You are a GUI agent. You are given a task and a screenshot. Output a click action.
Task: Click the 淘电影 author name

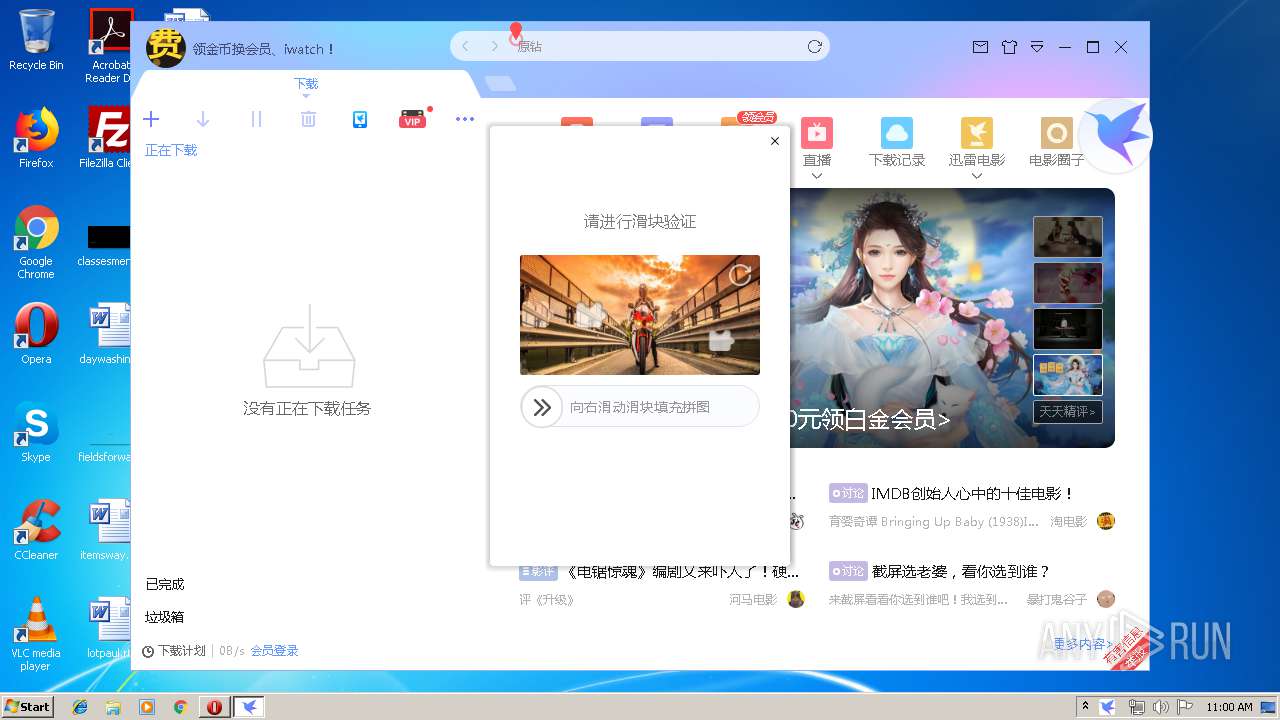click(1068, 522)
